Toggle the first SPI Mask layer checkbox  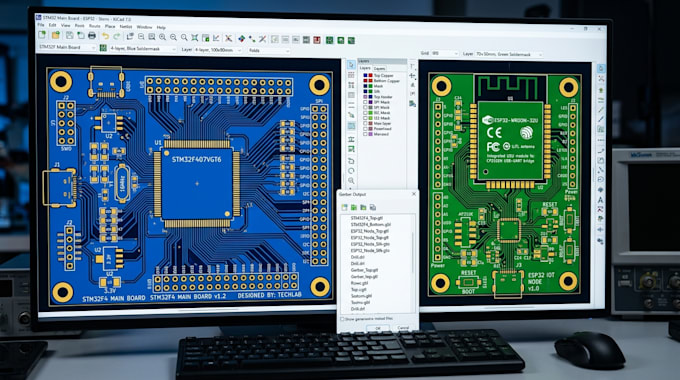[x=365, y=102]
